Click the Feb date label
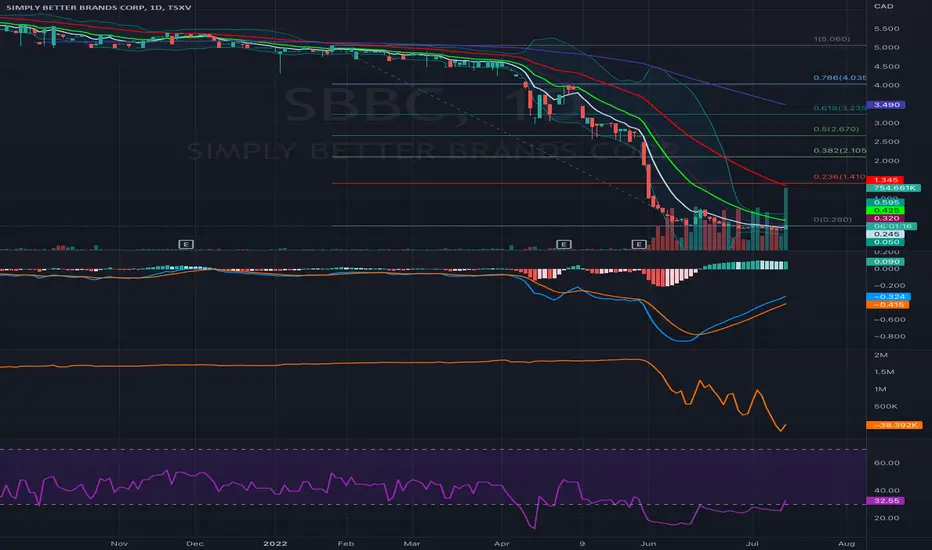The height and width of the screenshot is (550, 932). 345,543
